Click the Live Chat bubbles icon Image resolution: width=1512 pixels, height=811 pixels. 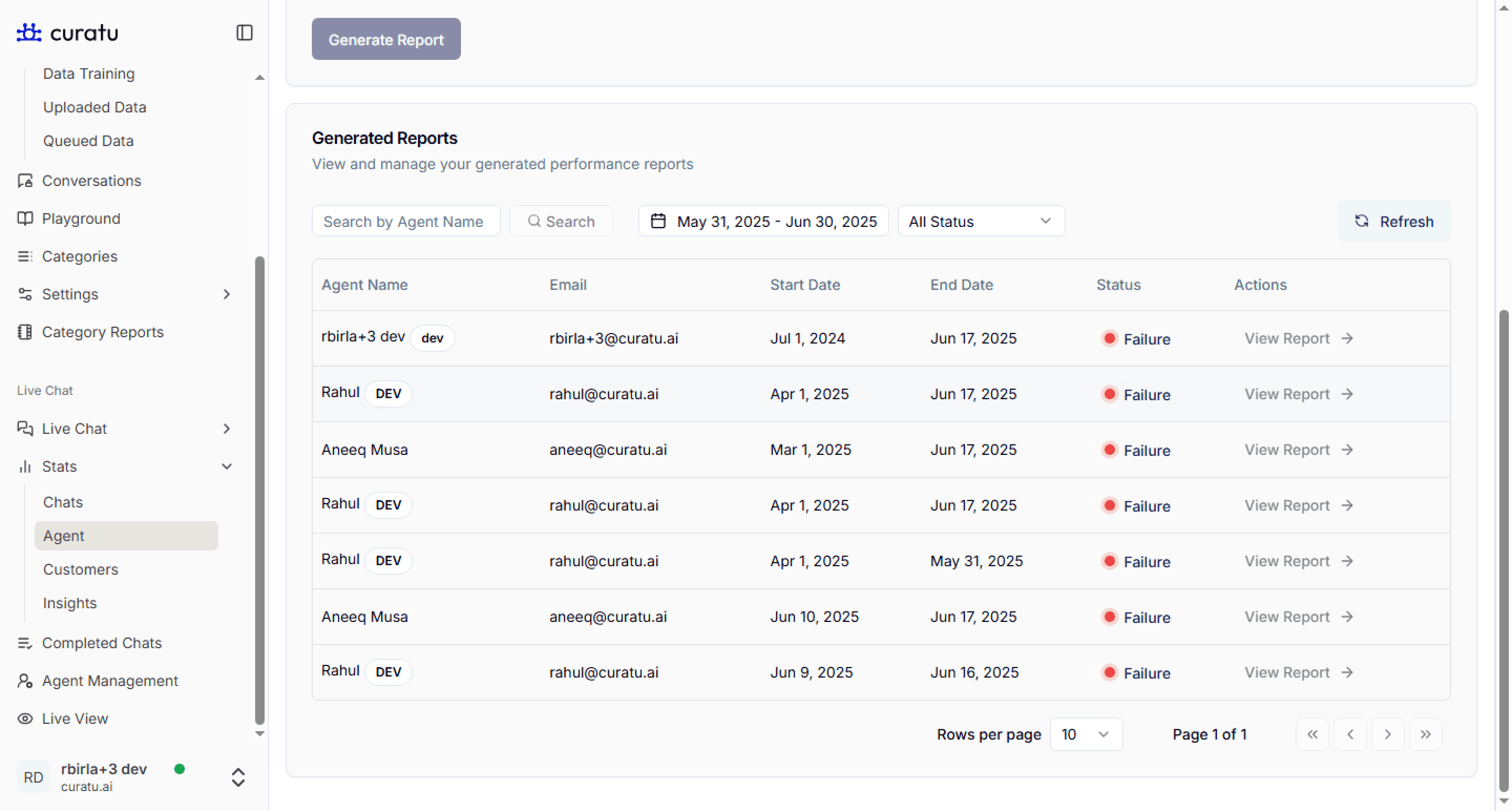coord(25,429)
